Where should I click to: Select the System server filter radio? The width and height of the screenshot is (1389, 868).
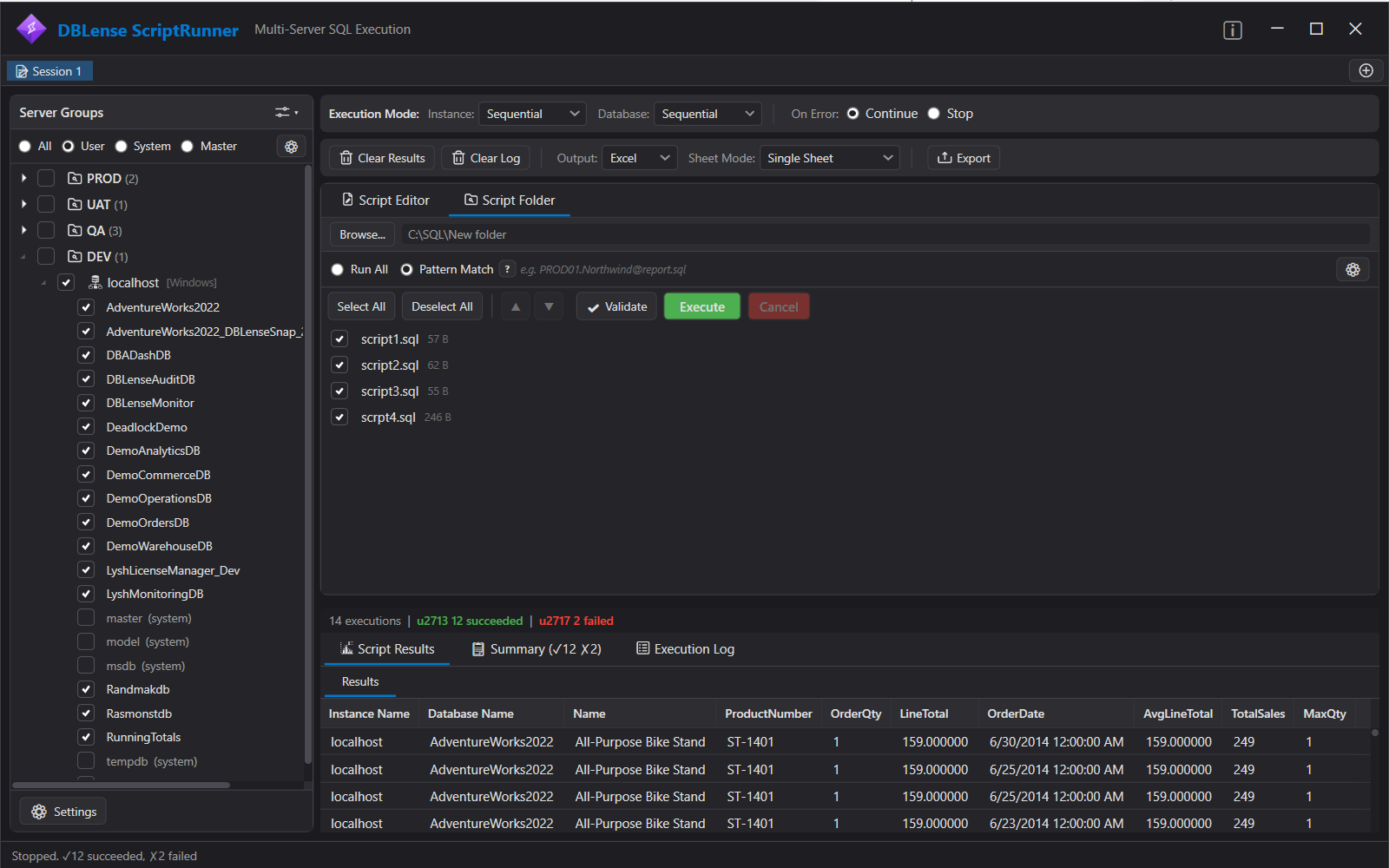(122, 147)
